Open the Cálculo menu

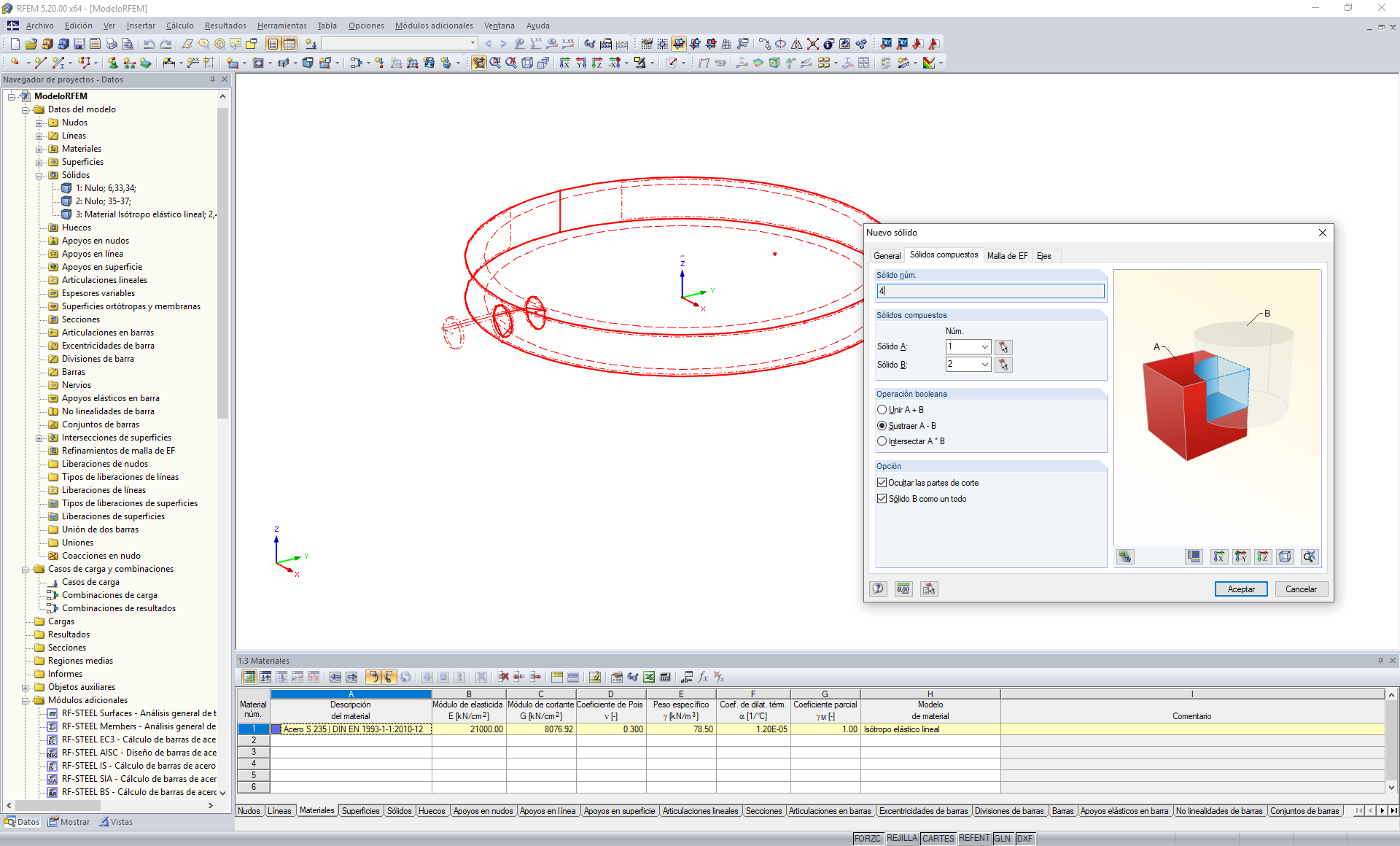(x=179, y=26)
